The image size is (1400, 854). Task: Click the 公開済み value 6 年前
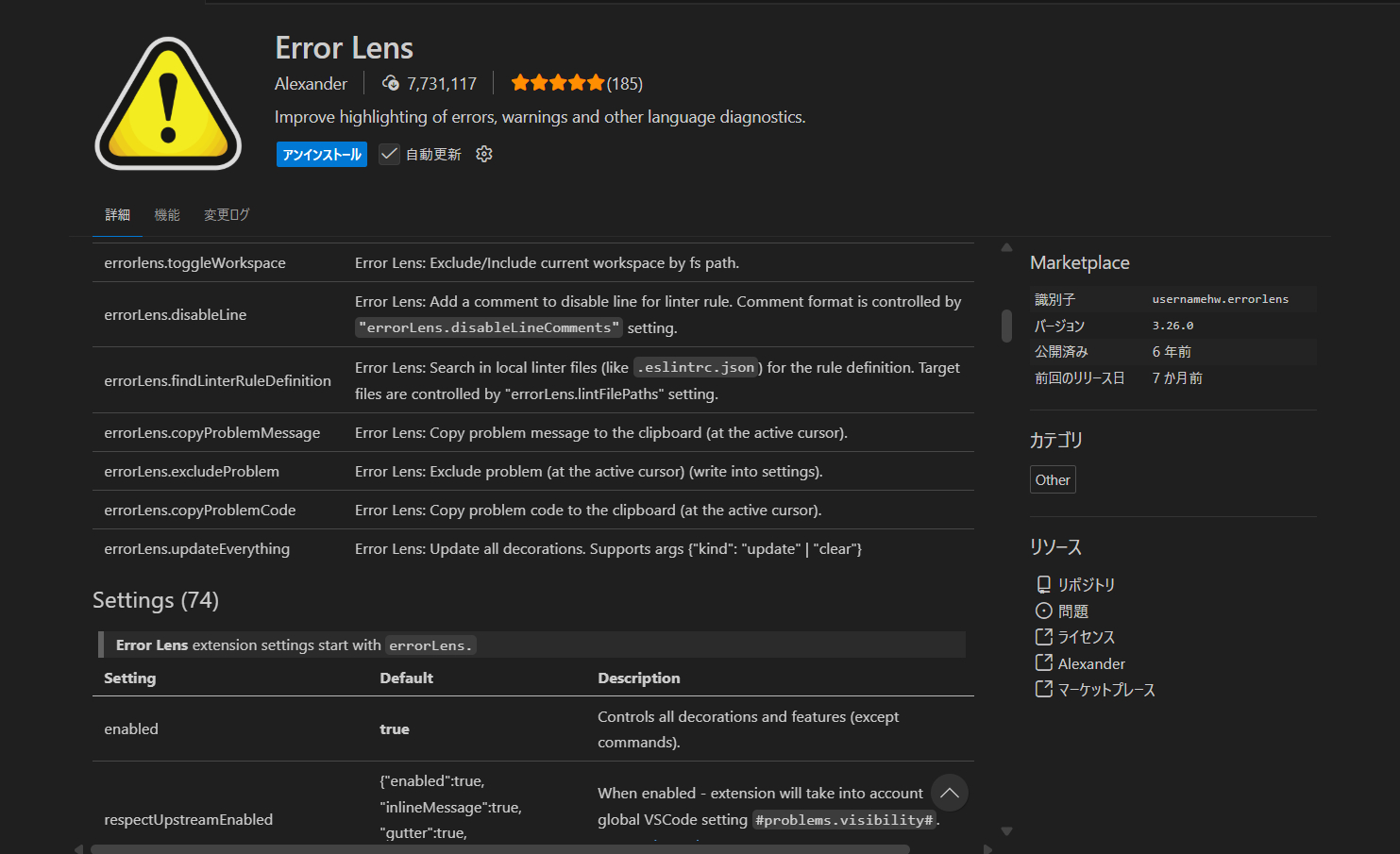1172,352
